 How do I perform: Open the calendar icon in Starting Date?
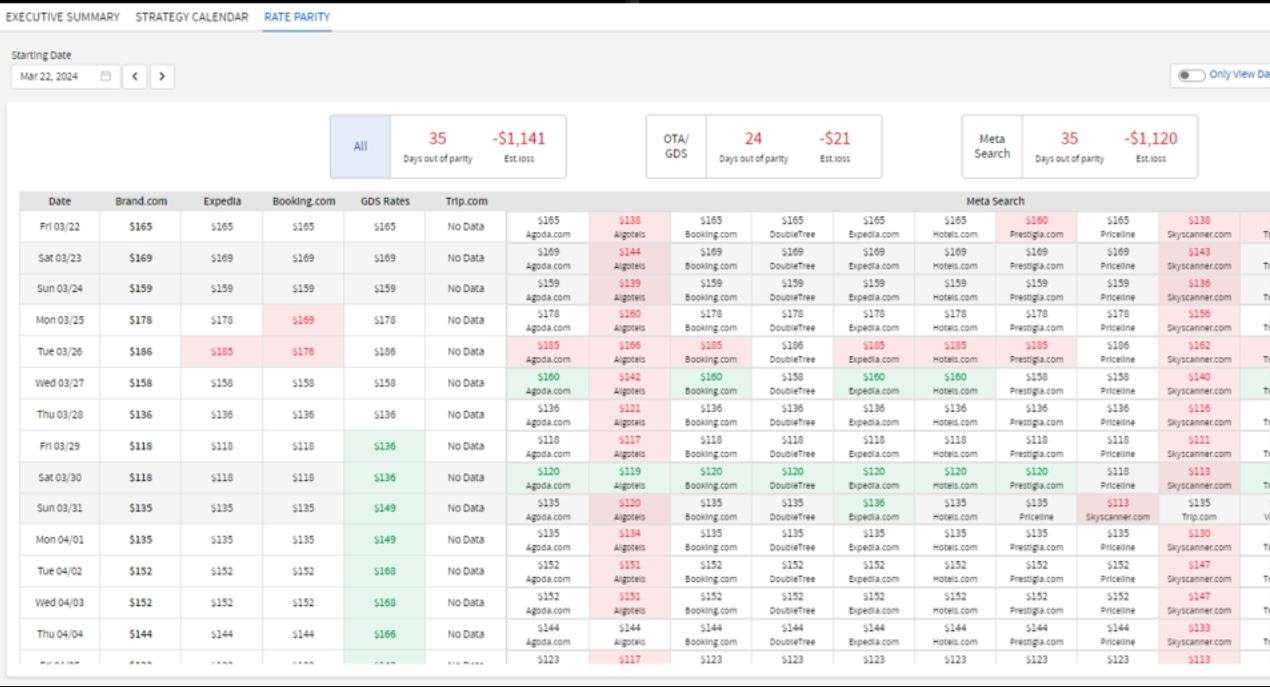[x=105, y=77]
